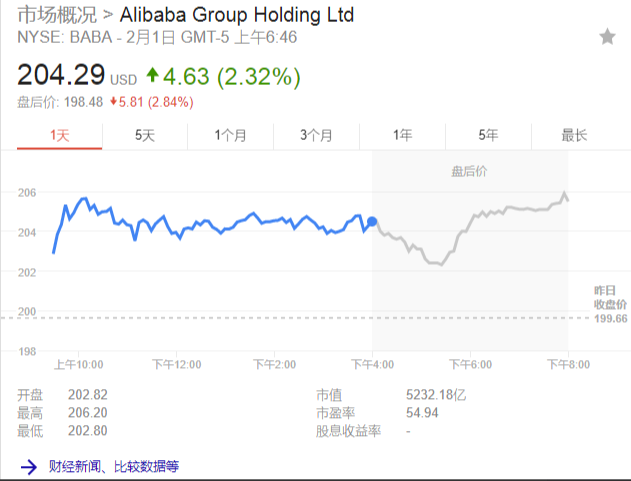Image resolution: width=631 pixels, height=481 pixels.
Task: Open the 3个月 chart tab
Action: tap(316, 136)
